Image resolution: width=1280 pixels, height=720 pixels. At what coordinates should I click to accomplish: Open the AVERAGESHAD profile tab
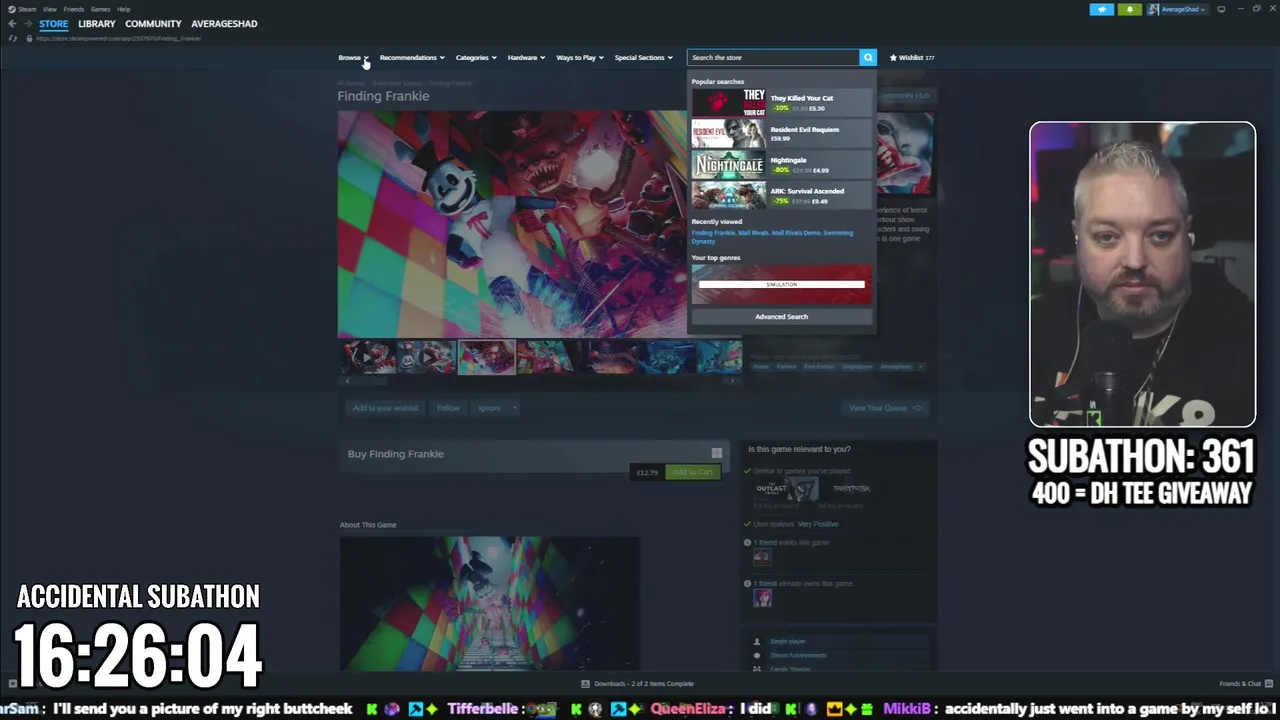[x=224, y=24]
